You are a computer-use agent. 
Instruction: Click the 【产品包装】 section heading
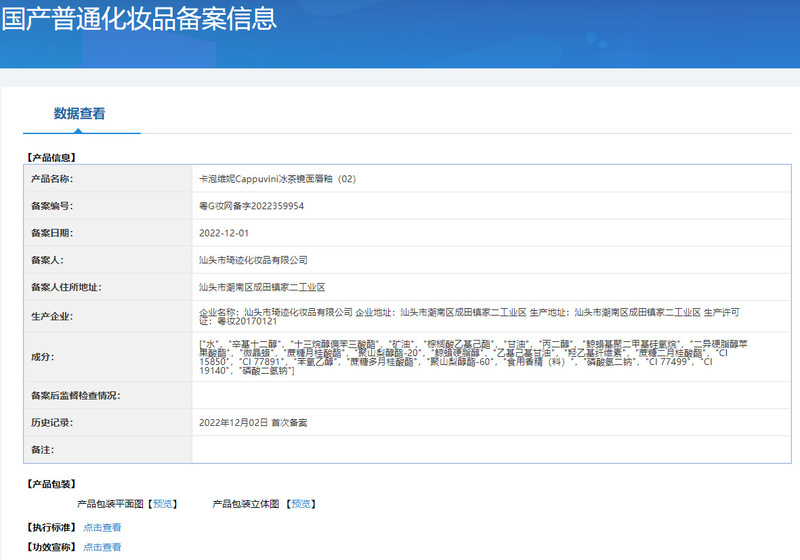point(51,484)
